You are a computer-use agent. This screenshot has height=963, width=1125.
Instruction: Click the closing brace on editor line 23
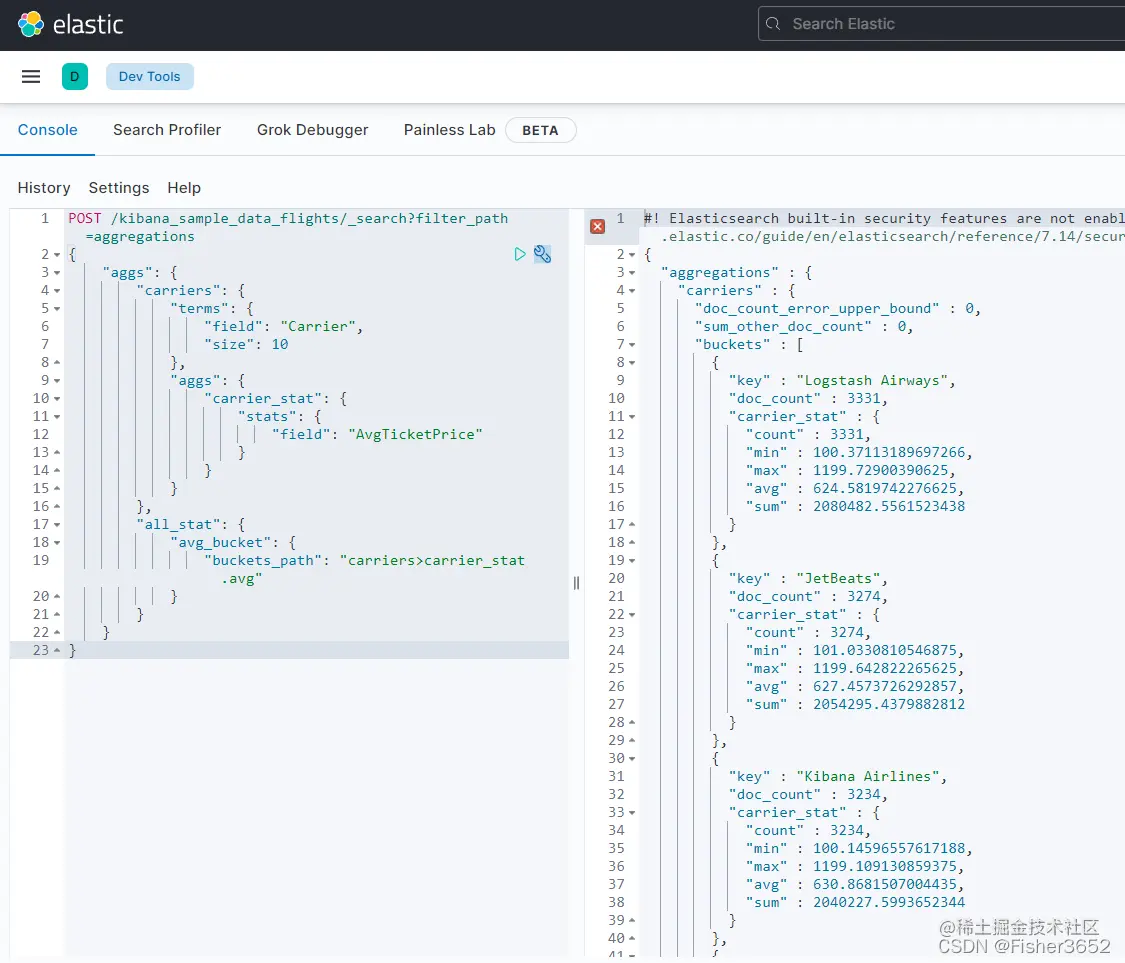[72, 650]
